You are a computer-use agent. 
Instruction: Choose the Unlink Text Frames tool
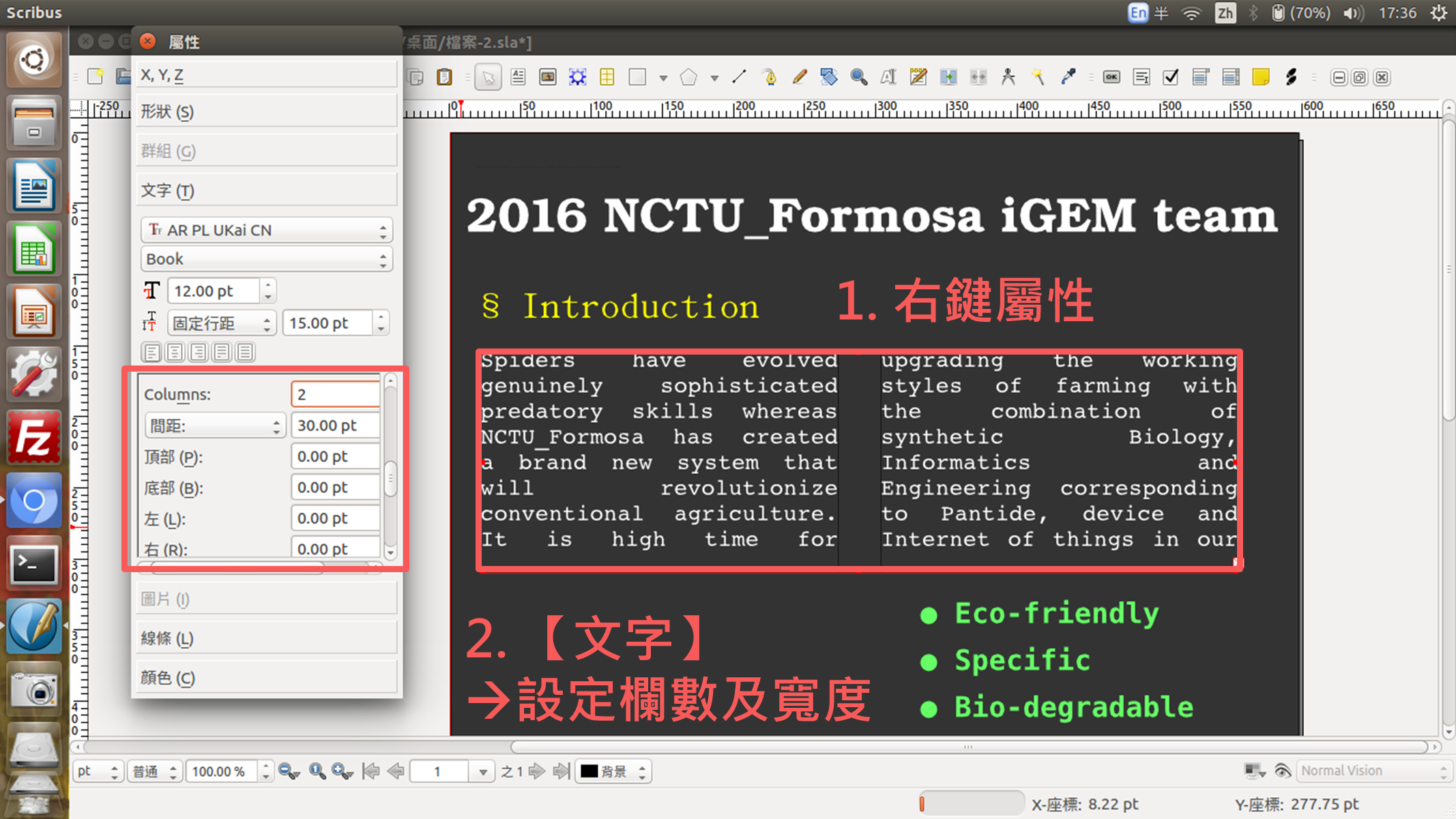coord(978,77)
